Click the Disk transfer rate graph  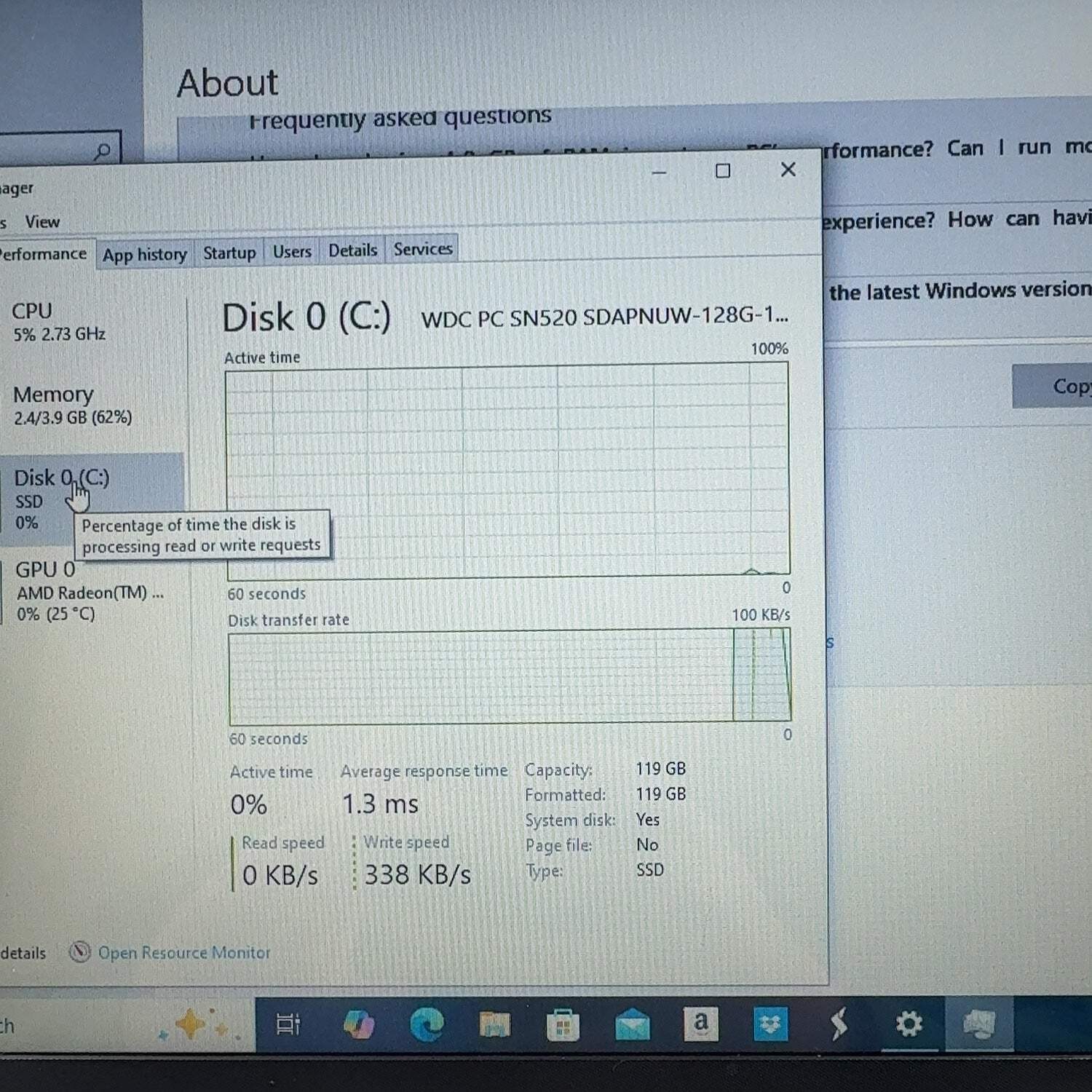point(509,676)
